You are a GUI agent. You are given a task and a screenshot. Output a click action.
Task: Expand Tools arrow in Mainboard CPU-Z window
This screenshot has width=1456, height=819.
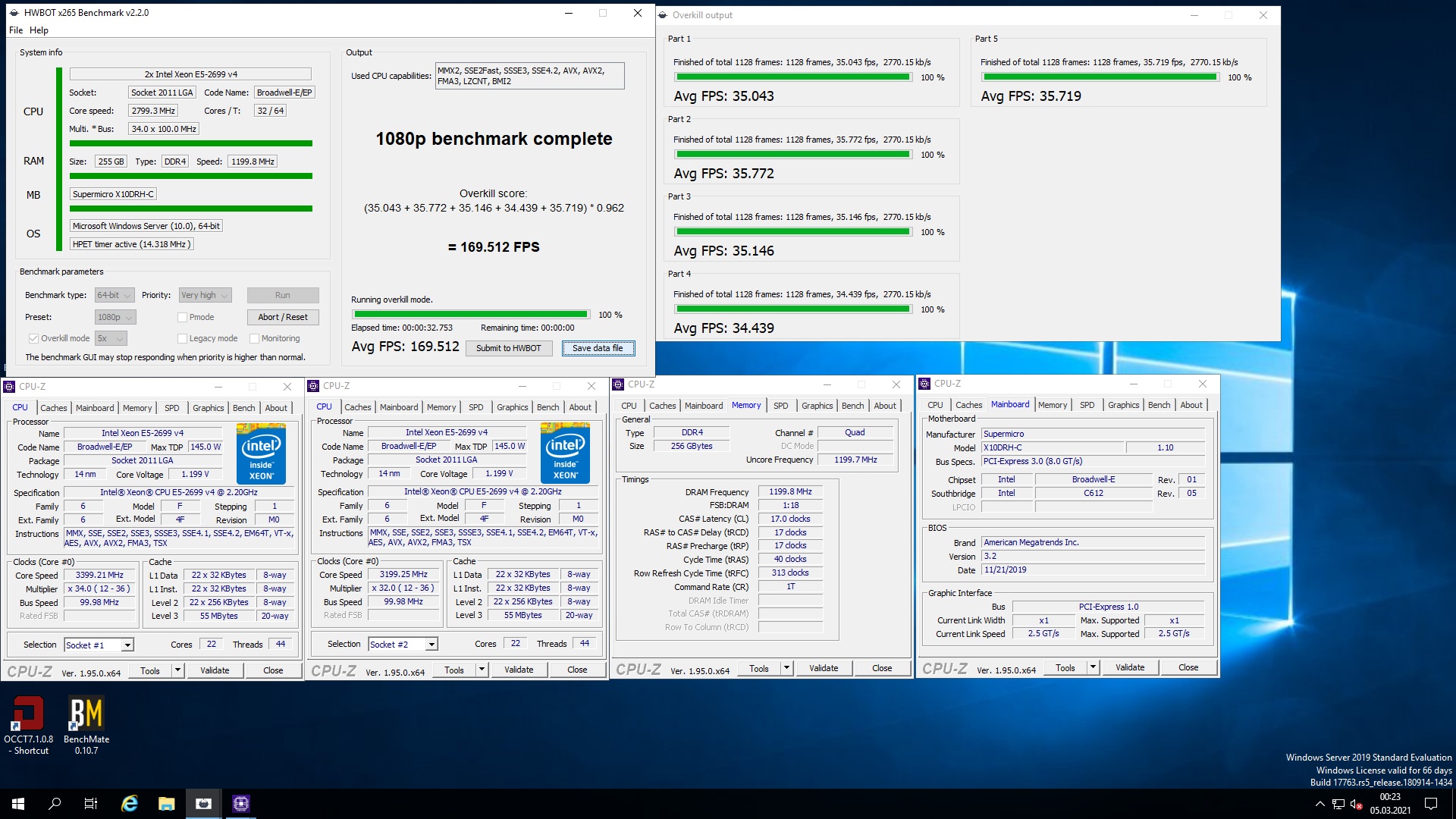(x=1093, y=667)
